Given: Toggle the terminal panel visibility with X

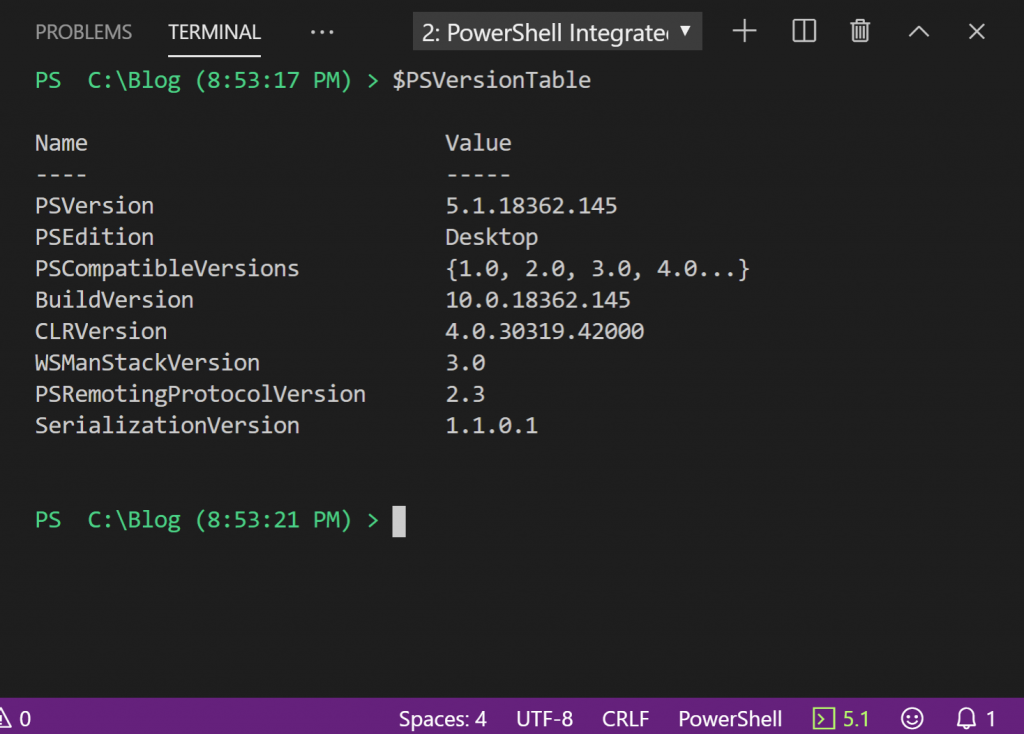Looking at the screenshot, I should [x=976, y=31].
